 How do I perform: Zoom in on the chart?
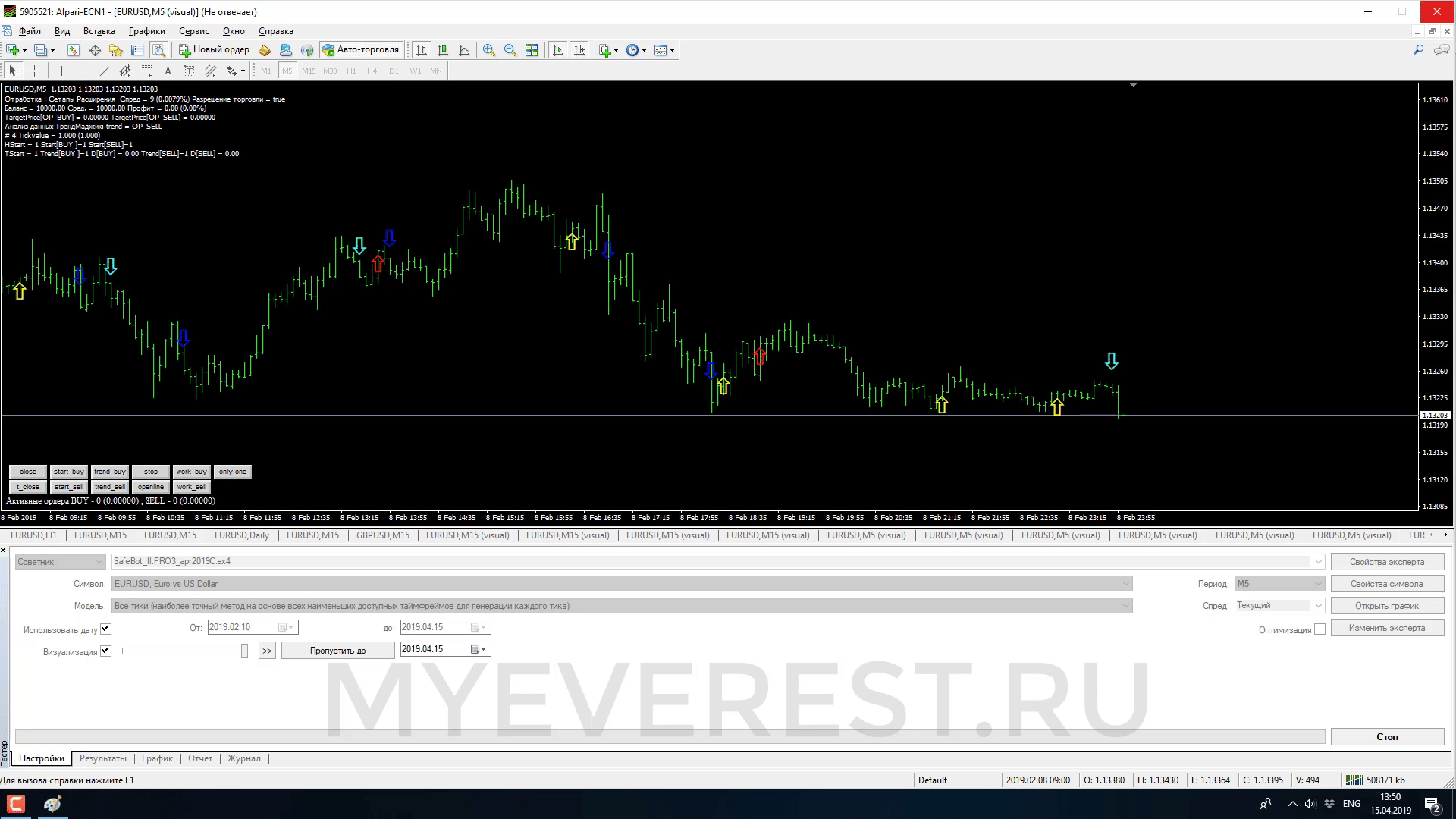pos(489,50)
